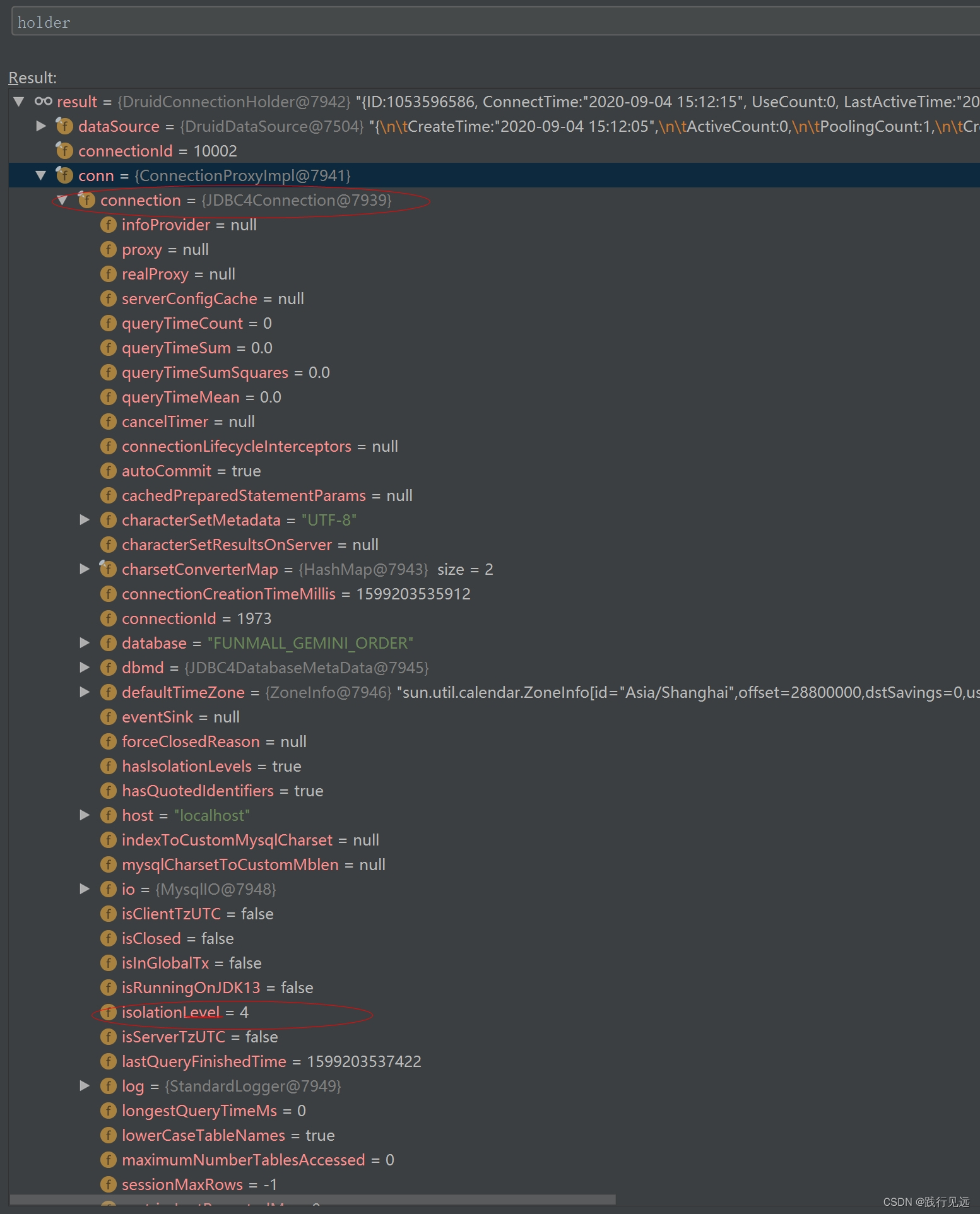Click the field icon of isClosed

[109, 938]
